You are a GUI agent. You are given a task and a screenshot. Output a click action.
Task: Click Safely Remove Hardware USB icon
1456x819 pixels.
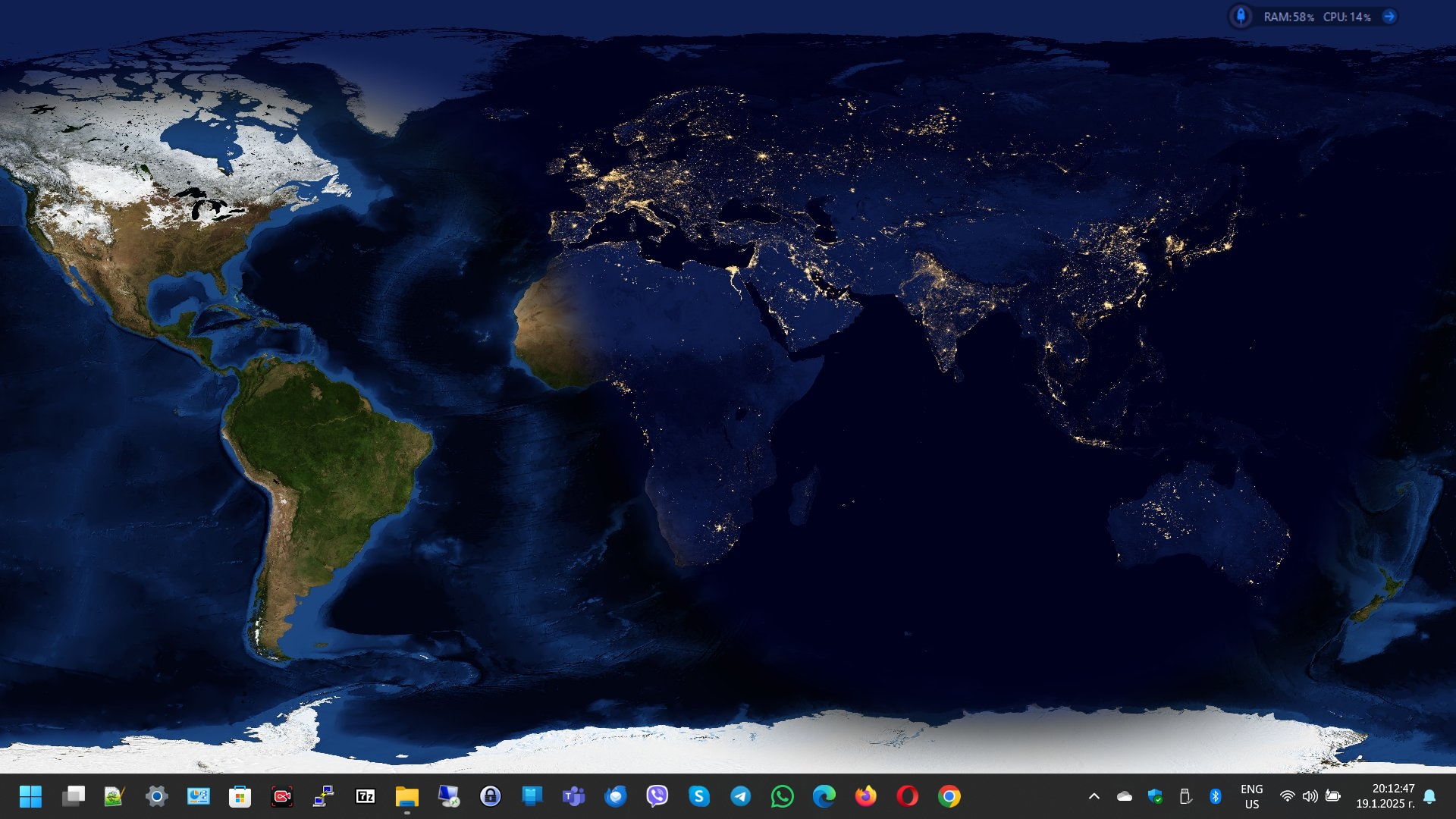(1185, 796)
